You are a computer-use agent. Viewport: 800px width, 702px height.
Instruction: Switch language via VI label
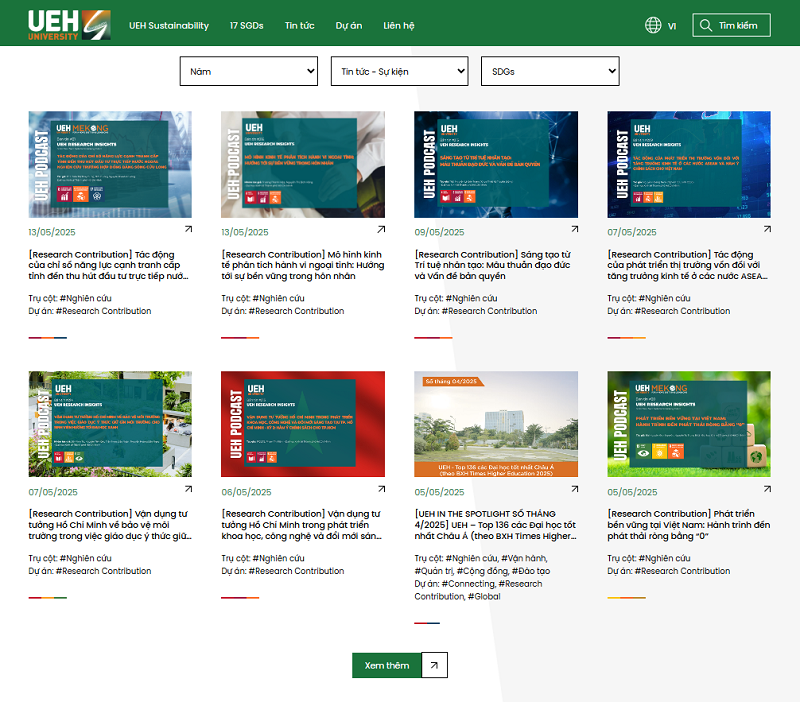(x=672, y=26)
